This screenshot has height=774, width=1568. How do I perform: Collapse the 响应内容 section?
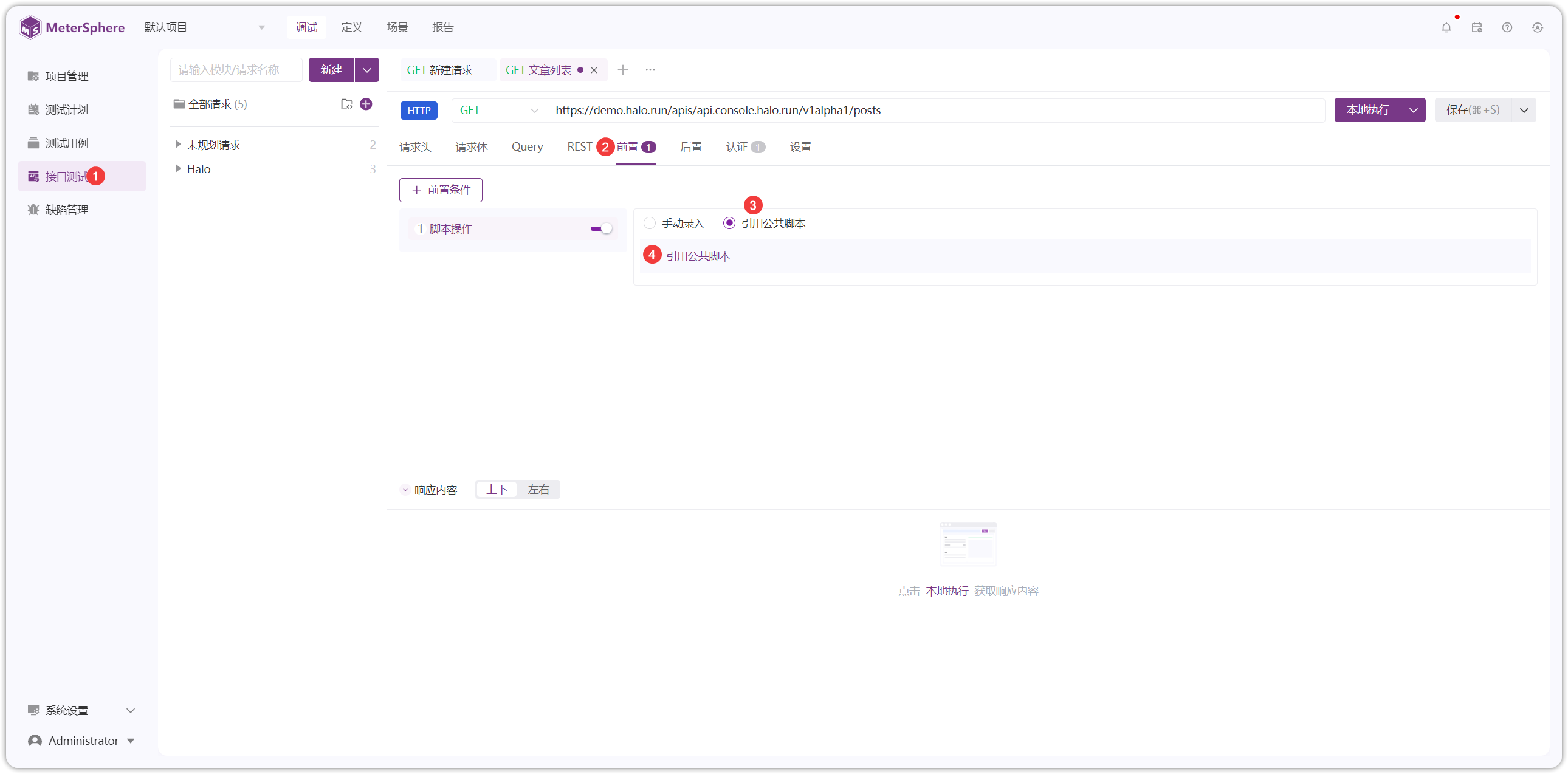coord(405,490)
